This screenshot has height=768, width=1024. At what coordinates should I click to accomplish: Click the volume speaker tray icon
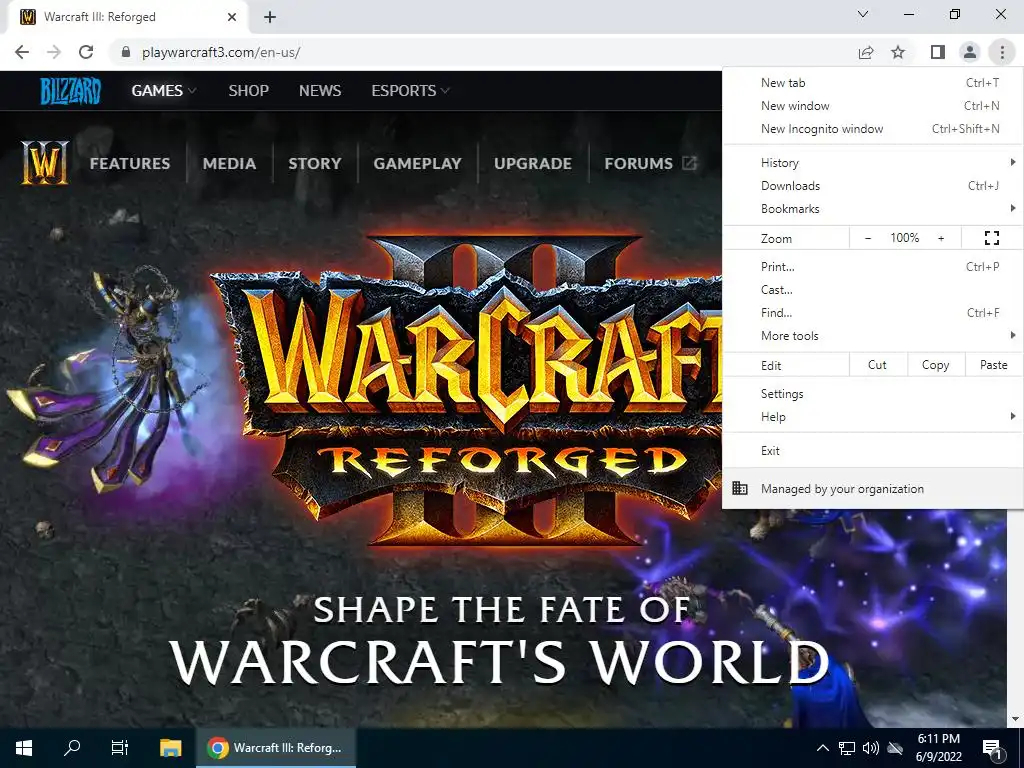coord(871,748)
